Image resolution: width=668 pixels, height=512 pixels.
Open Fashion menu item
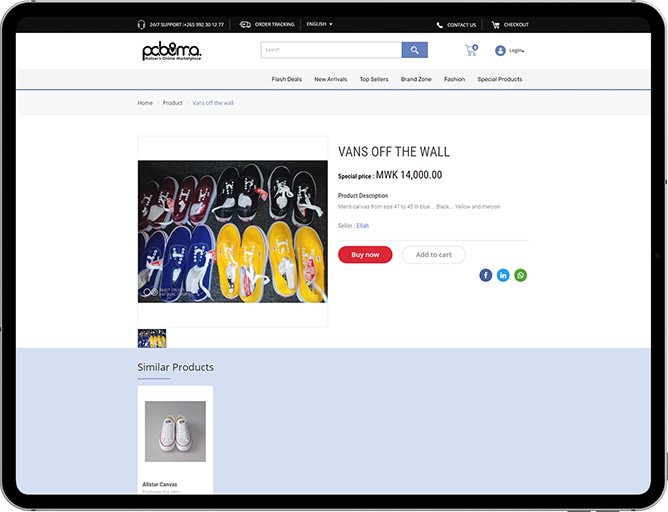click(455, 79)
